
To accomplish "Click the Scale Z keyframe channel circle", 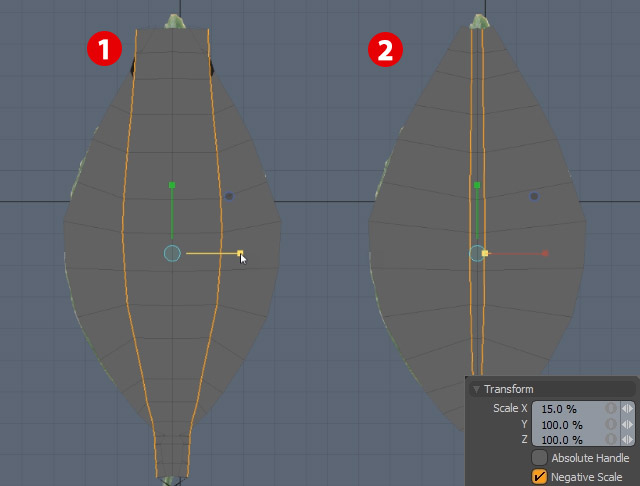I will tap(611, 439).
